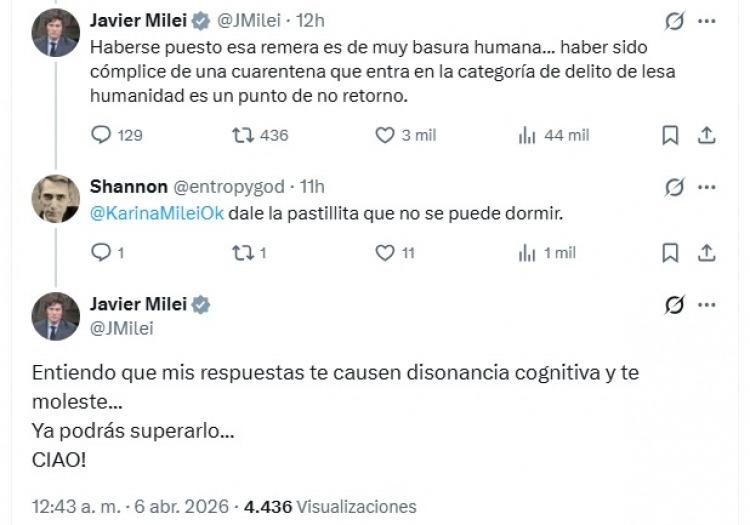Open Shannon's profile name link
Viewport: 750px width, 525px height.
point(129,186)
